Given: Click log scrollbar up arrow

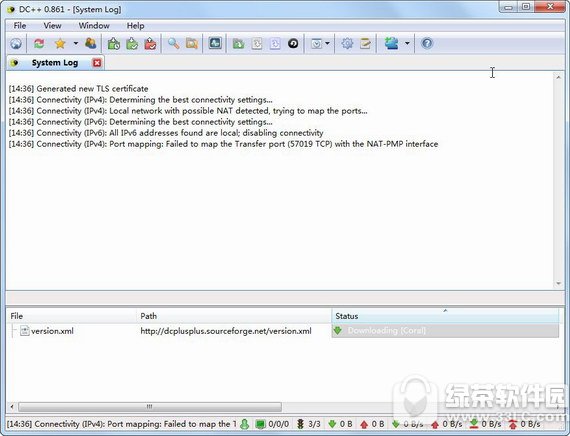Looking at the screenshot, I should point(558,77).
